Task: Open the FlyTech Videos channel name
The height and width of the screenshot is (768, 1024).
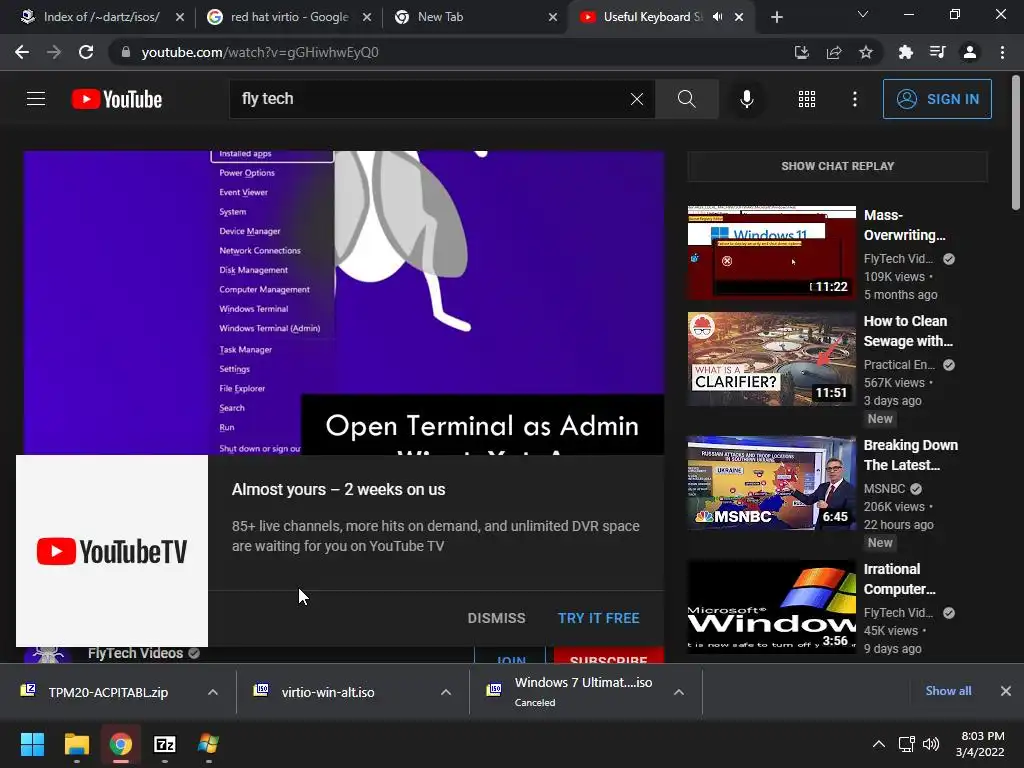Action: [x=135, y=653]
